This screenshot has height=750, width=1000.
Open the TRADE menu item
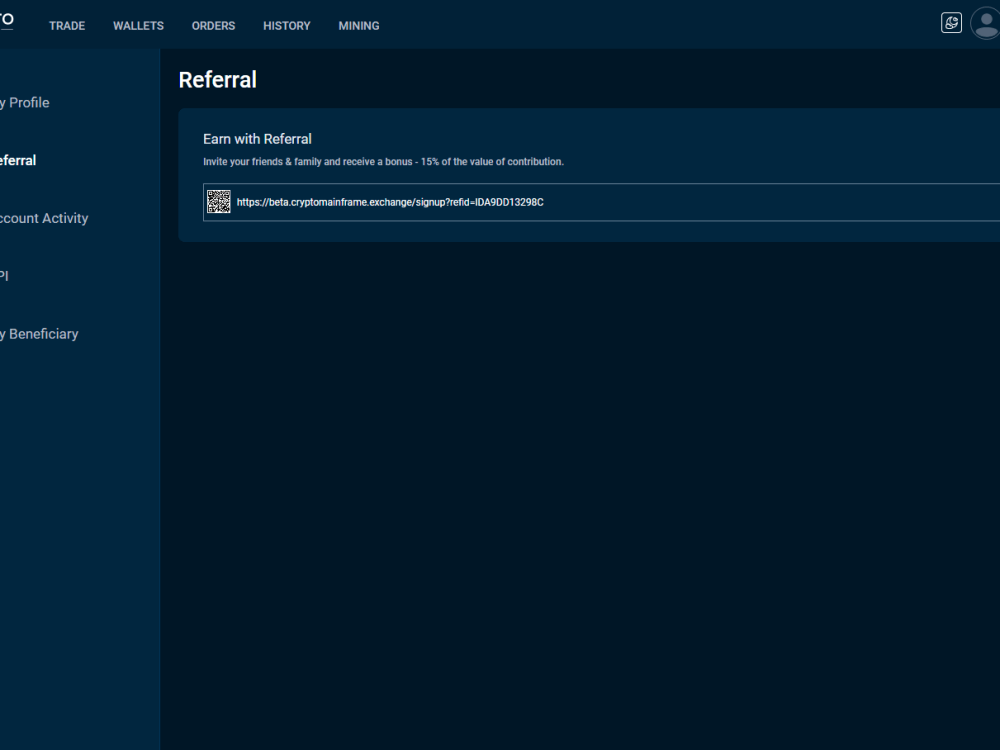click(x=67, y=26)
